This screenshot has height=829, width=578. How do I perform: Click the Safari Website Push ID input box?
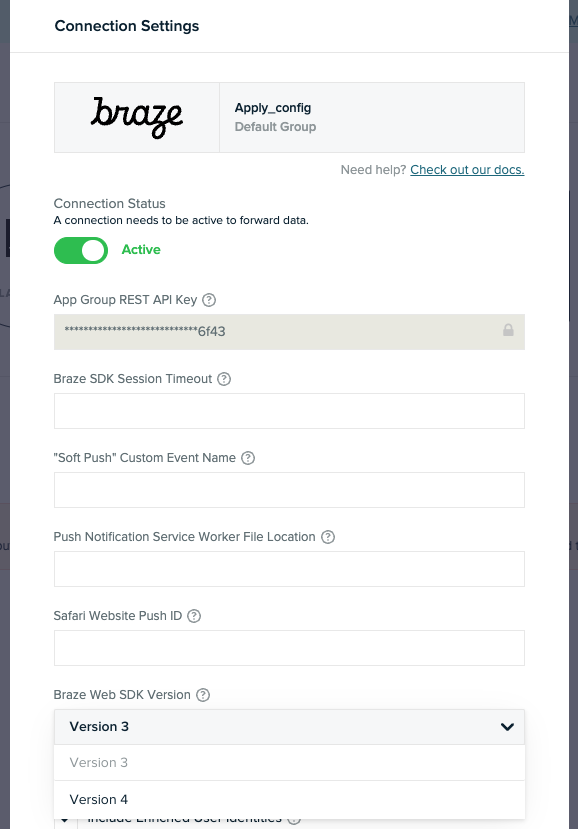coord(289,647)
